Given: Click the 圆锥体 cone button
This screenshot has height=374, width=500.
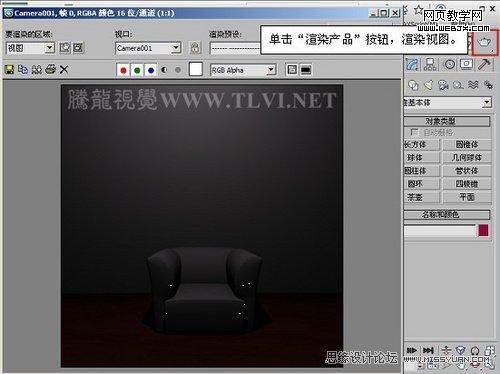Looking at the screenshot, I should 467,145.
